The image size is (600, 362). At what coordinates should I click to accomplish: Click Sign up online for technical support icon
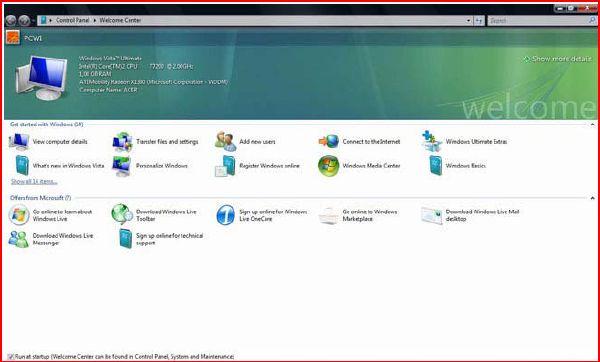point(126,239)
